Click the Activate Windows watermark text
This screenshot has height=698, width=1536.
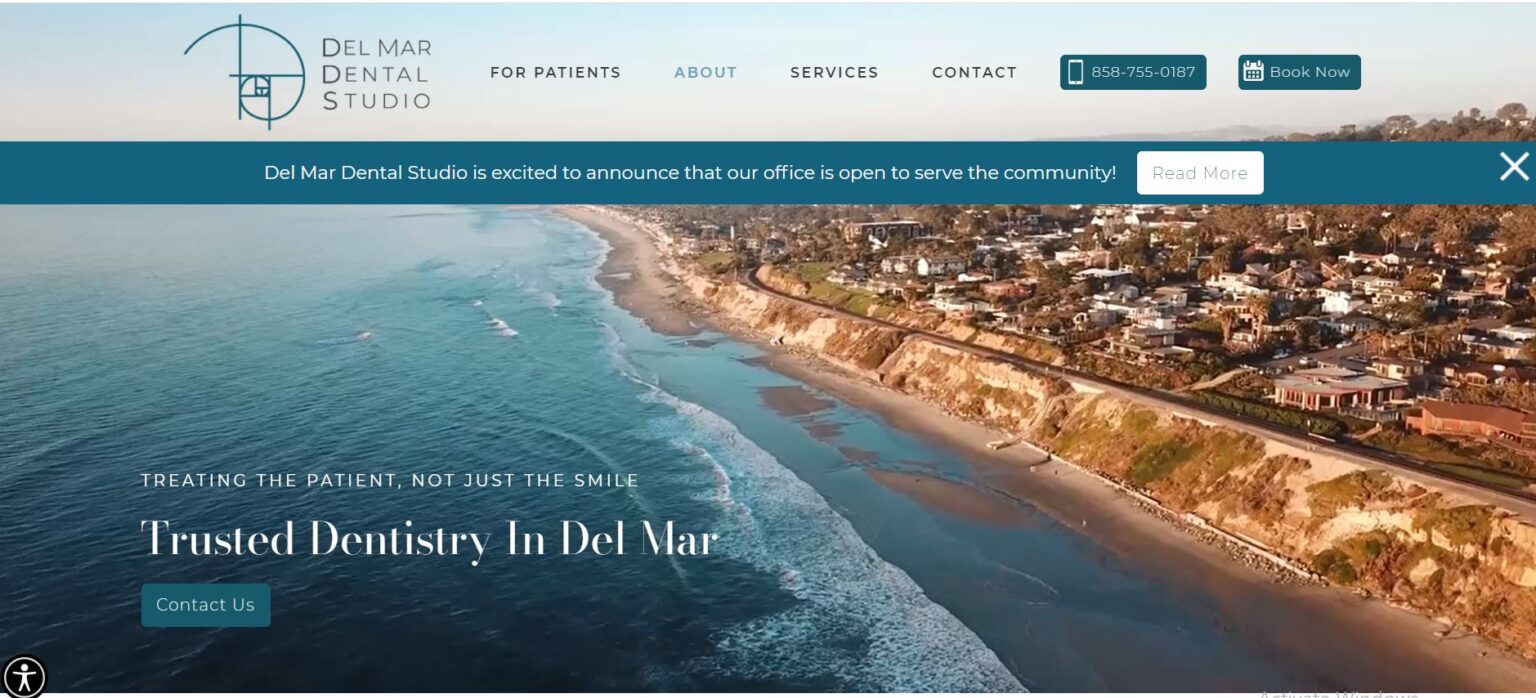(x=1337, y=694)
